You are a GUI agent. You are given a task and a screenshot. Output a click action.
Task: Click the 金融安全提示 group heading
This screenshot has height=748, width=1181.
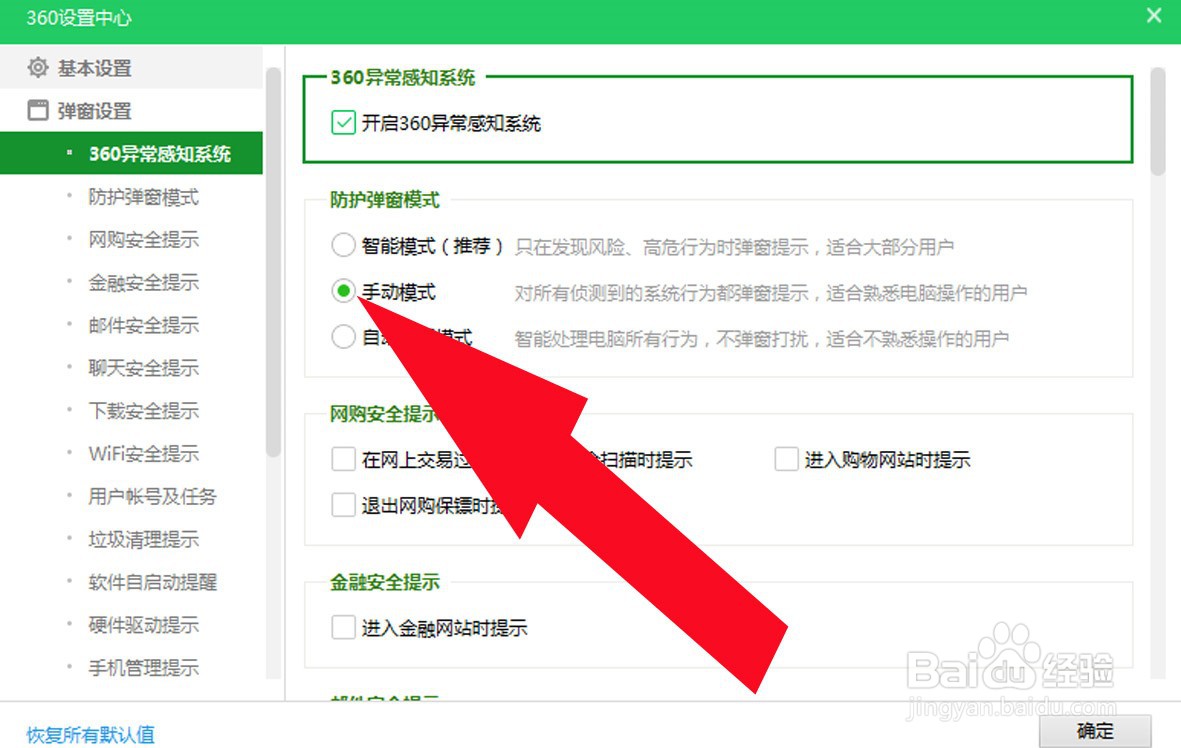coord(385,582)
